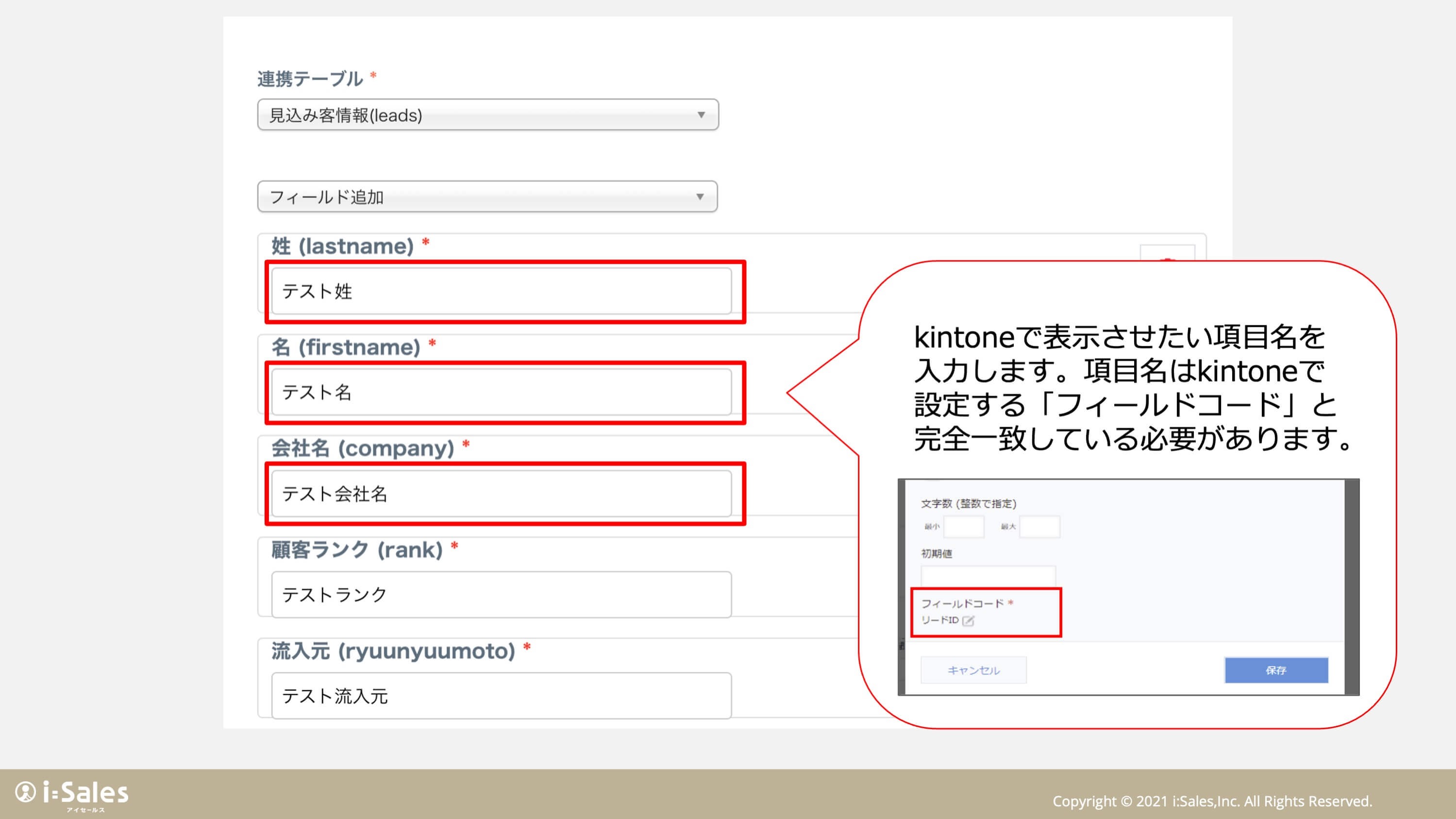Click the 最小 character count box
The height and width of the screenshot is (819, 1456).
click(964, 527)
